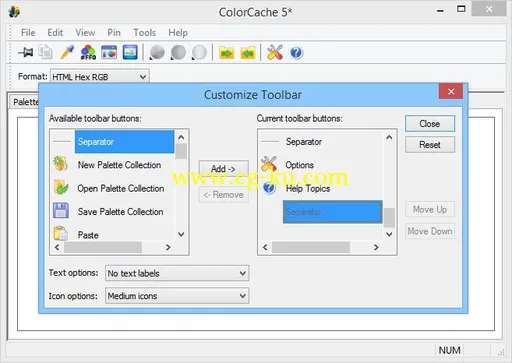Click right arrow of current list horizontal scrollbar
Image resolution: width=512 pixels, height=363 pixels.
pos(376,247)
